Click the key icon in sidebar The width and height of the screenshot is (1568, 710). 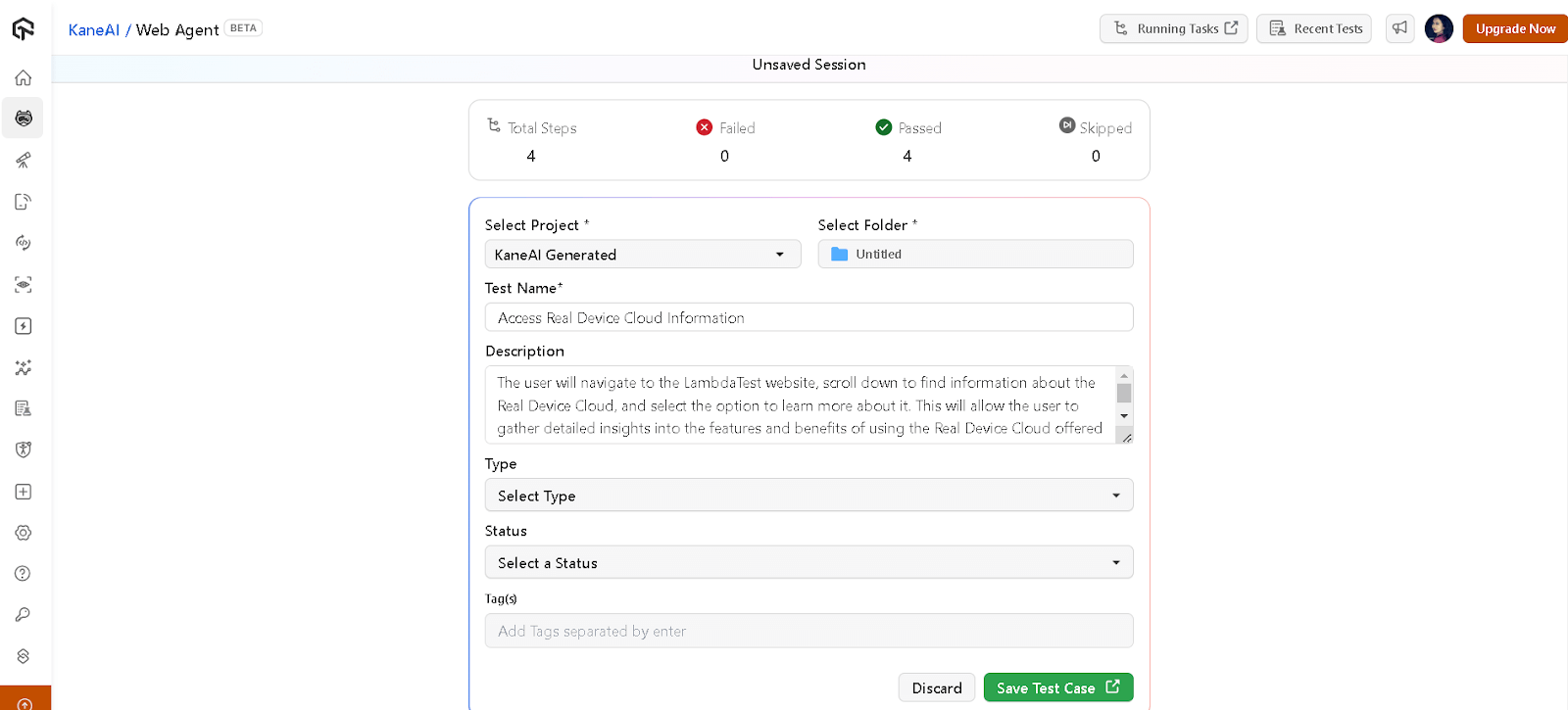click(24, 615)
